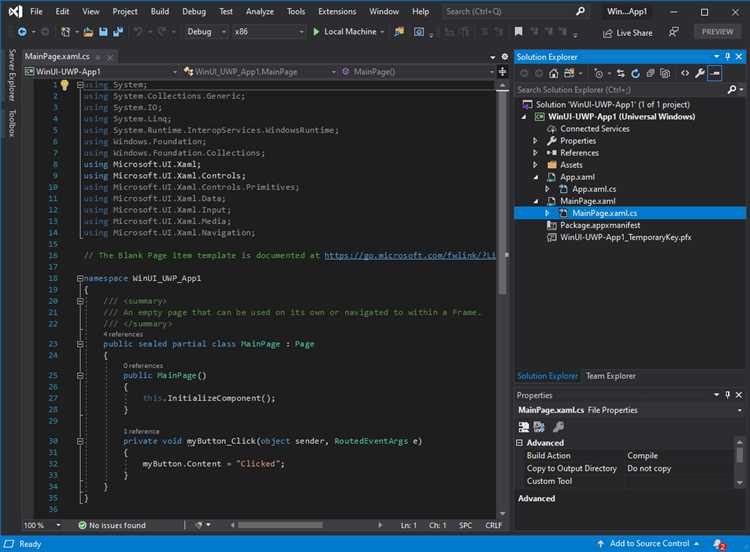Click the Home icon in Solution Explorer

click(553, 73)
